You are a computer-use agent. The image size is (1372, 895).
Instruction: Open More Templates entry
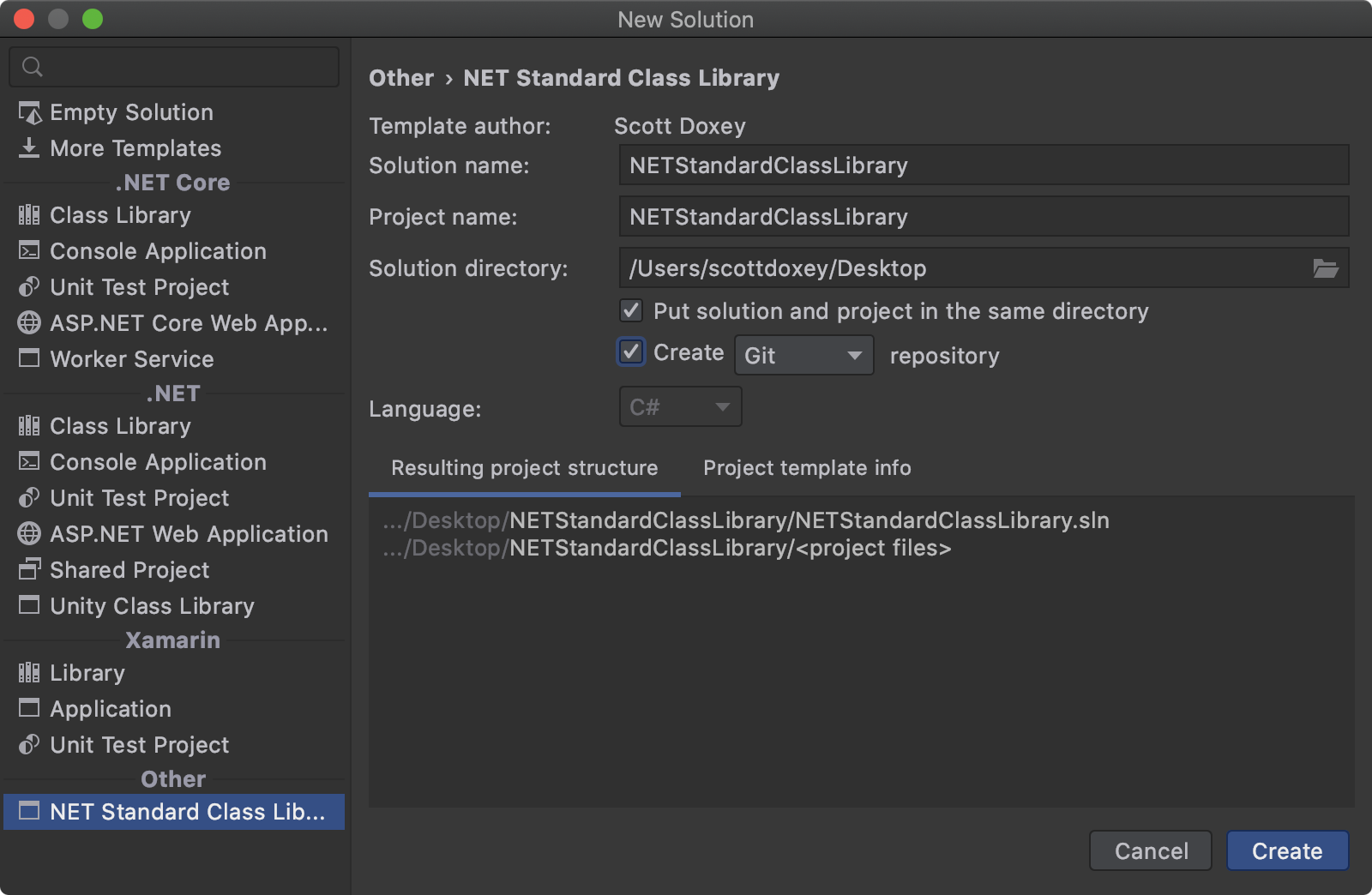174,148
